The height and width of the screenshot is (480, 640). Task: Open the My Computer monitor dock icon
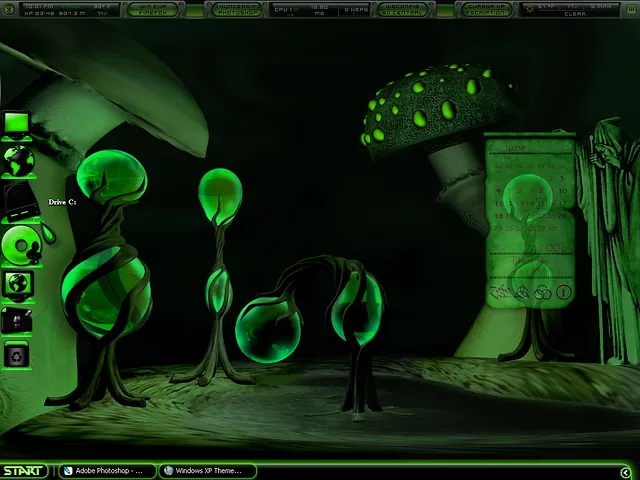coord(17,124)
